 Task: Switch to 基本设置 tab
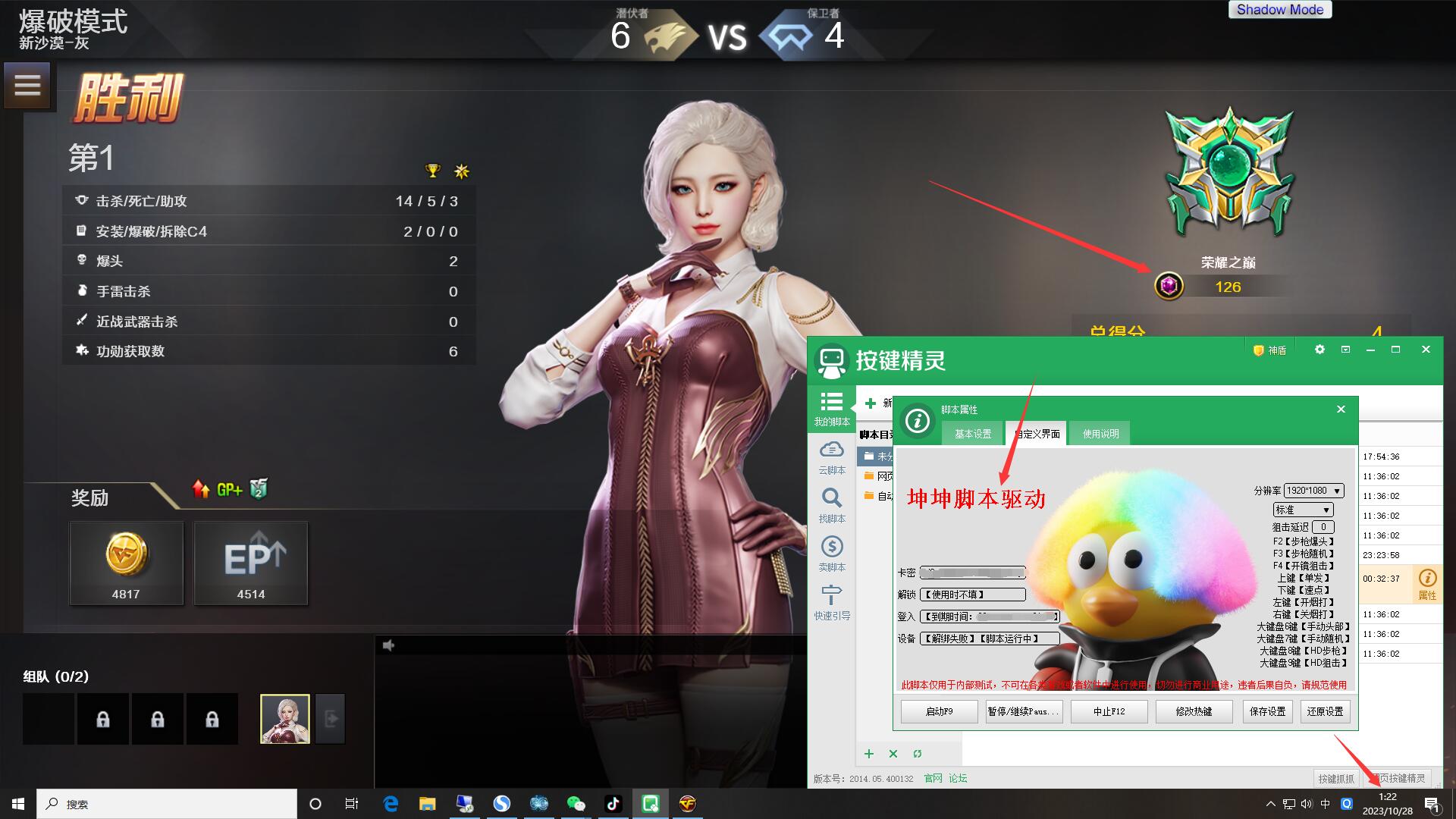pyautogui.click(x=973, y=434)
